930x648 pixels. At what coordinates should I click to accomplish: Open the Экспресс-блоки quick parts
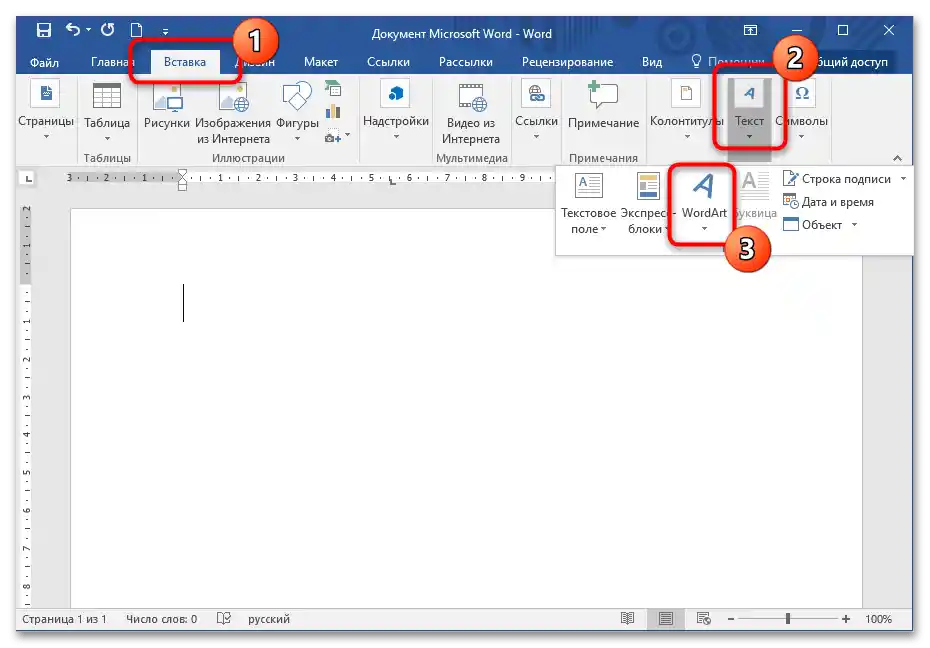pos(647,203)
